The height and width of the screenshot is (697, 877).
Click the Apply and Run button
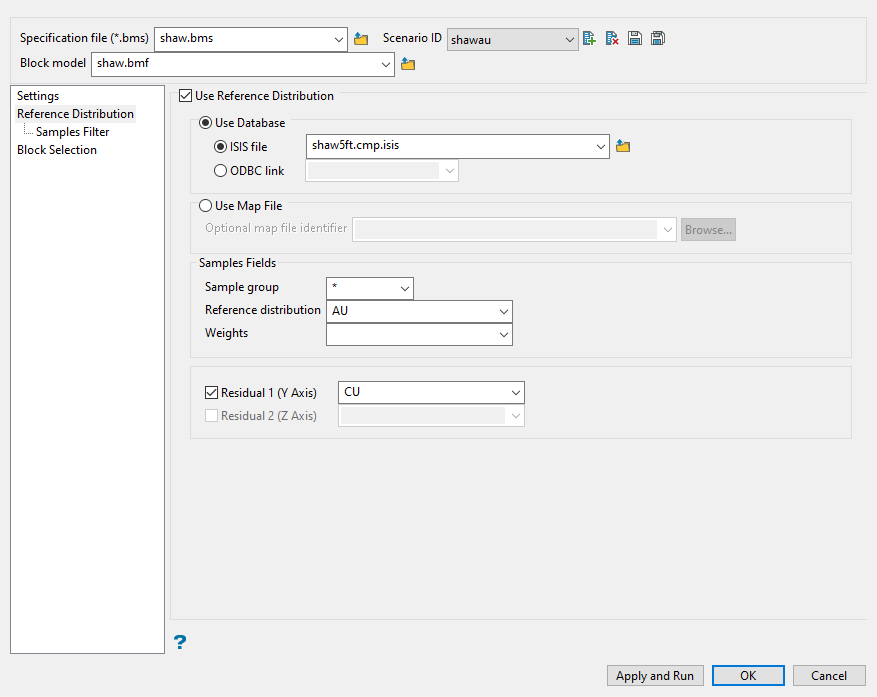point(654,676)
